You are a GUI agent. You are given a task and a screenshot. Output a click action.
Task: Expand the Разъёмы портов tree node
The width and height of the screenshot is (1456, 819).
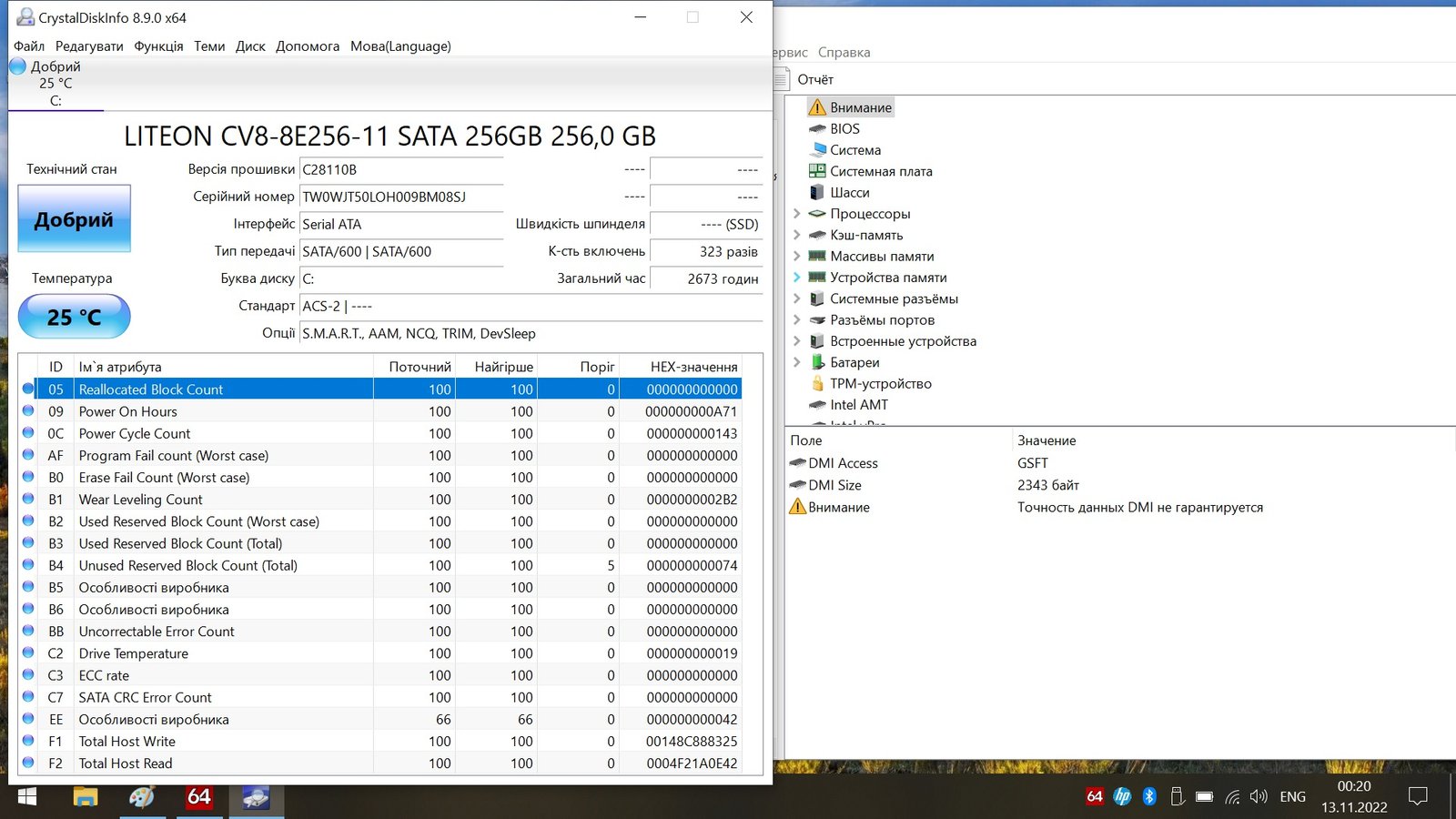[x=797, y=320]
